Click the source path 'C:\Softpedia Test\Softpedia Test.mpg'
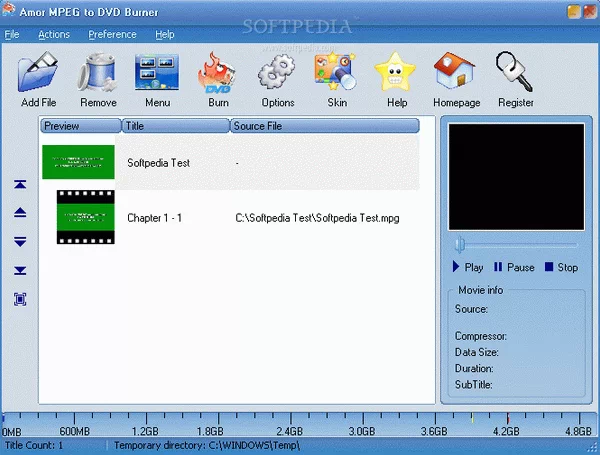Viewport: 600px width, 455px height. click(317, 218)
